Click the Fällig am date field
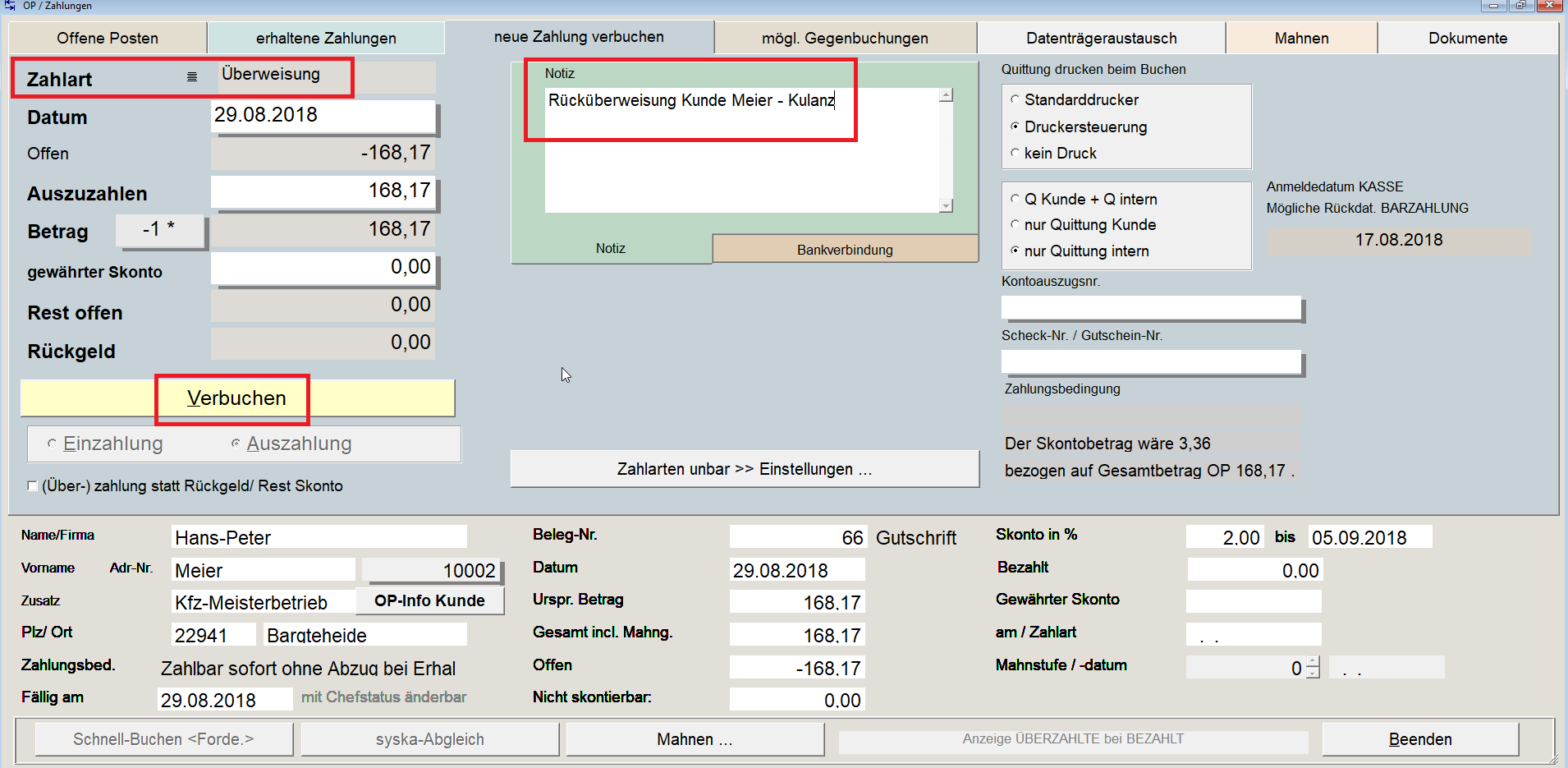The height and width of the screenshot is (768, 1568). point(225,700)
